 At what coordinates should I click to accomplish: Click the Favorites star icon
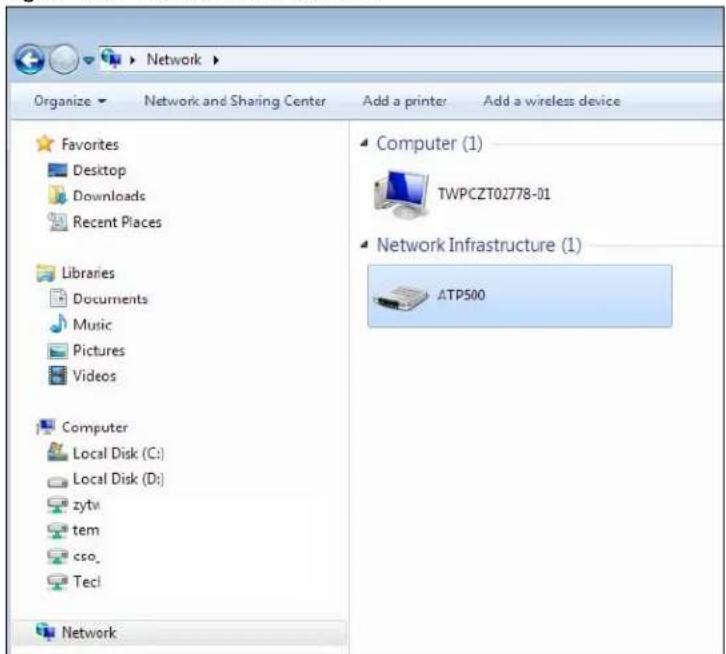coord(45,144)
